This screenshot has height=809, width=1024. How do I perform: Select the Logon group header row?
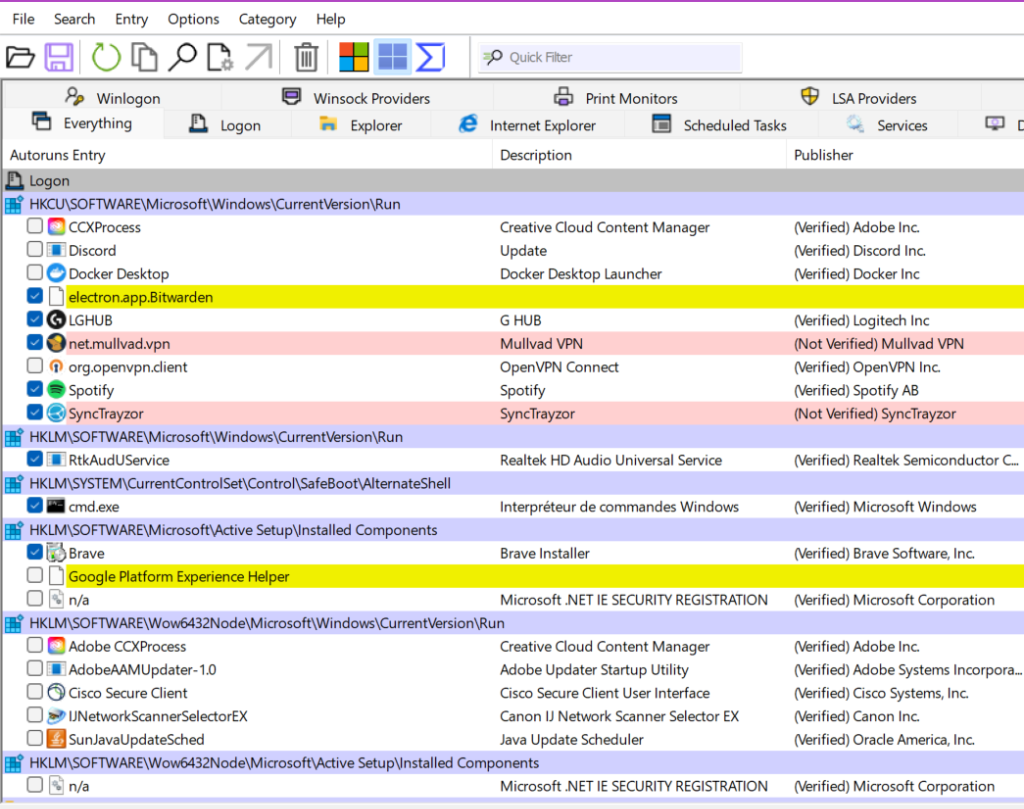[x=513, y=180]
